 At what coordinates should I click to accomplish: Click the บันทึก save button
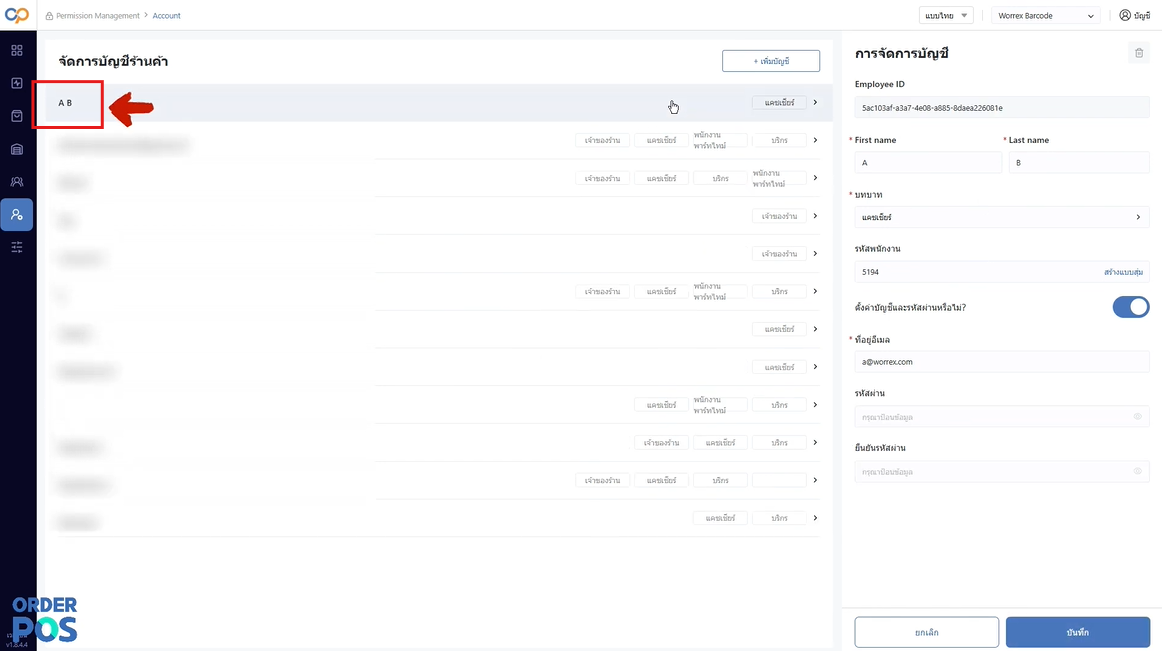(x=1078, y=632)
